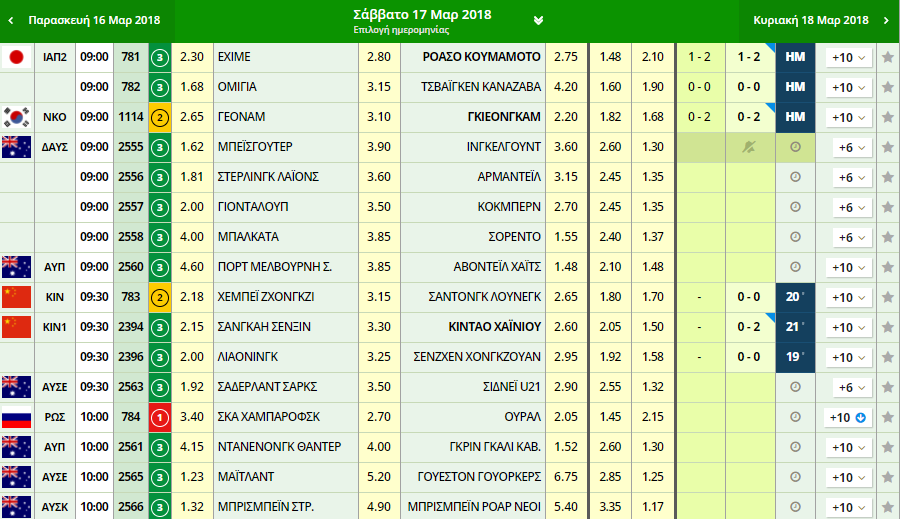Click the clock icon in ΟΥΡΑΛ row
The image size is (901, 519).
[x=795, y=417]
